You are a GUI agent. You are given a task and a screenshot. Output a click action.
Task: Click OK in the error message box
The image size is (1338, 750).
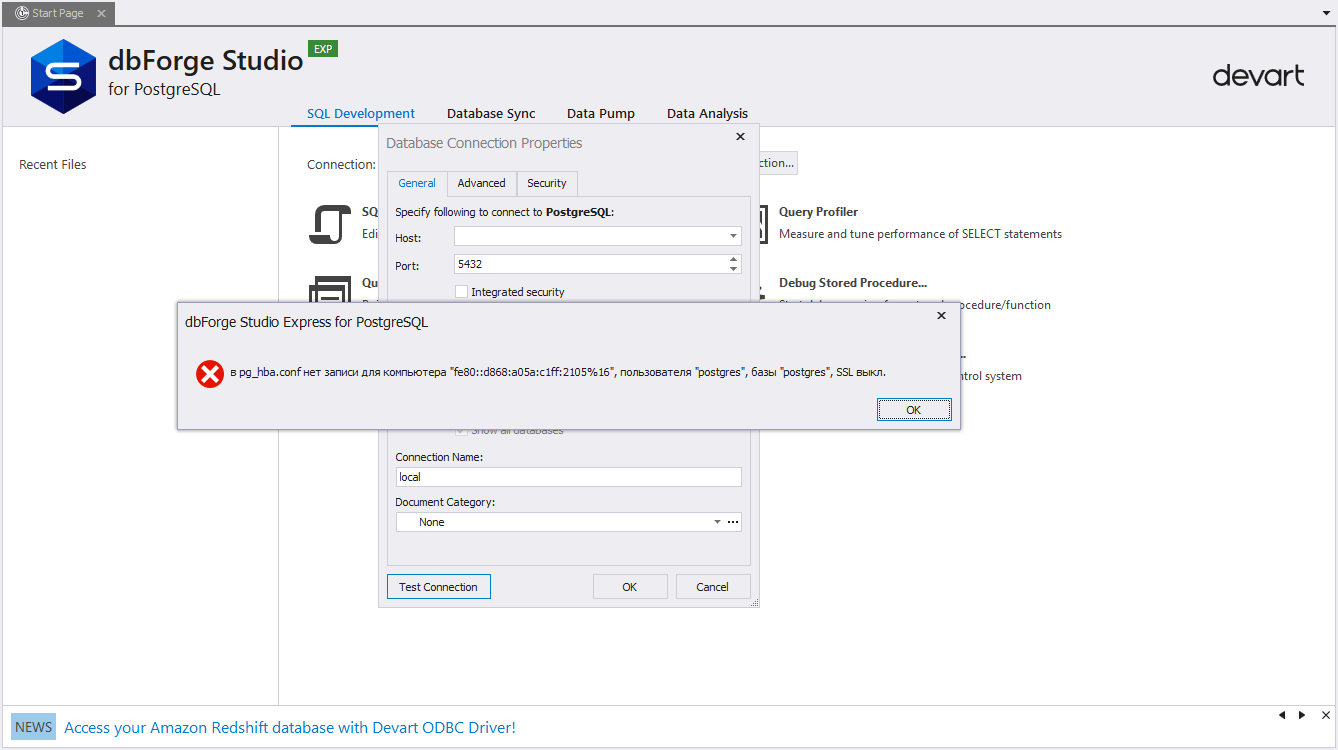tap(913, 410)
